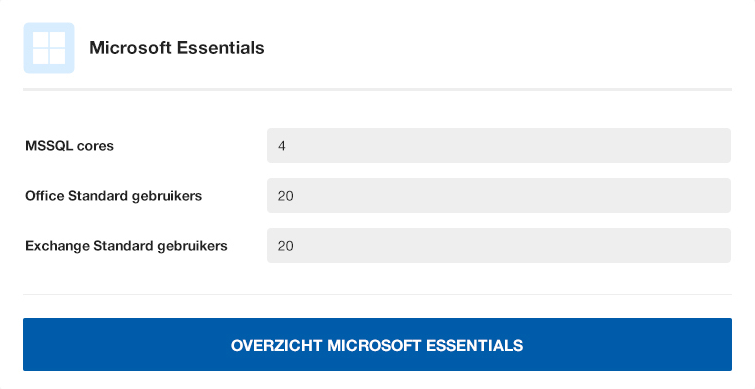Focus the MSSQL cores input field

pos(499,145)
